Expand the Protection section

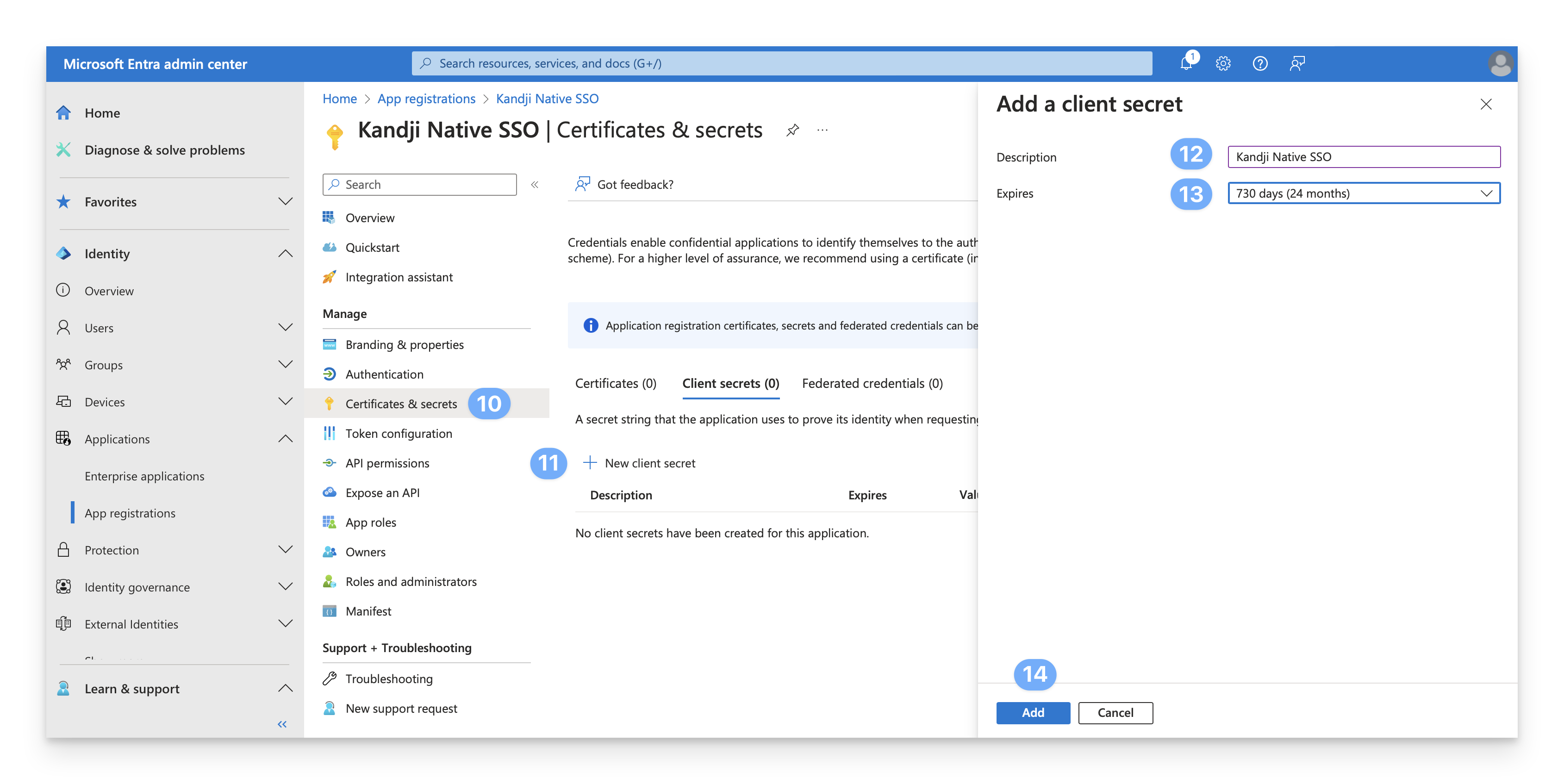click(286, 550)
